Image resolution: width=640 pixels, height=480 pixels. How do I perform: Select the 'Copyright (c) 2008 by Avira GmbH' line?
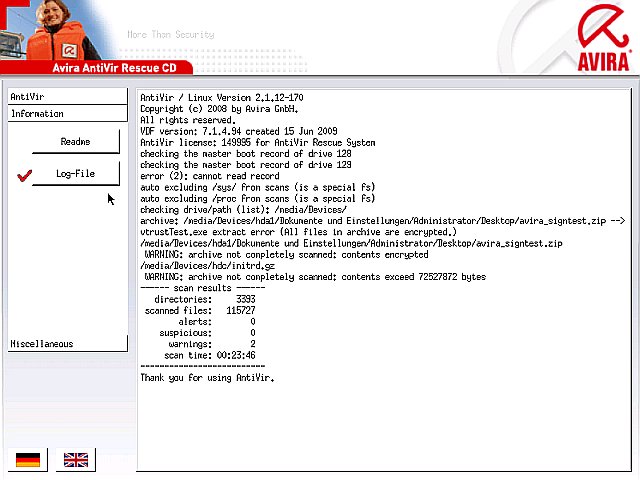click(219, 109)
